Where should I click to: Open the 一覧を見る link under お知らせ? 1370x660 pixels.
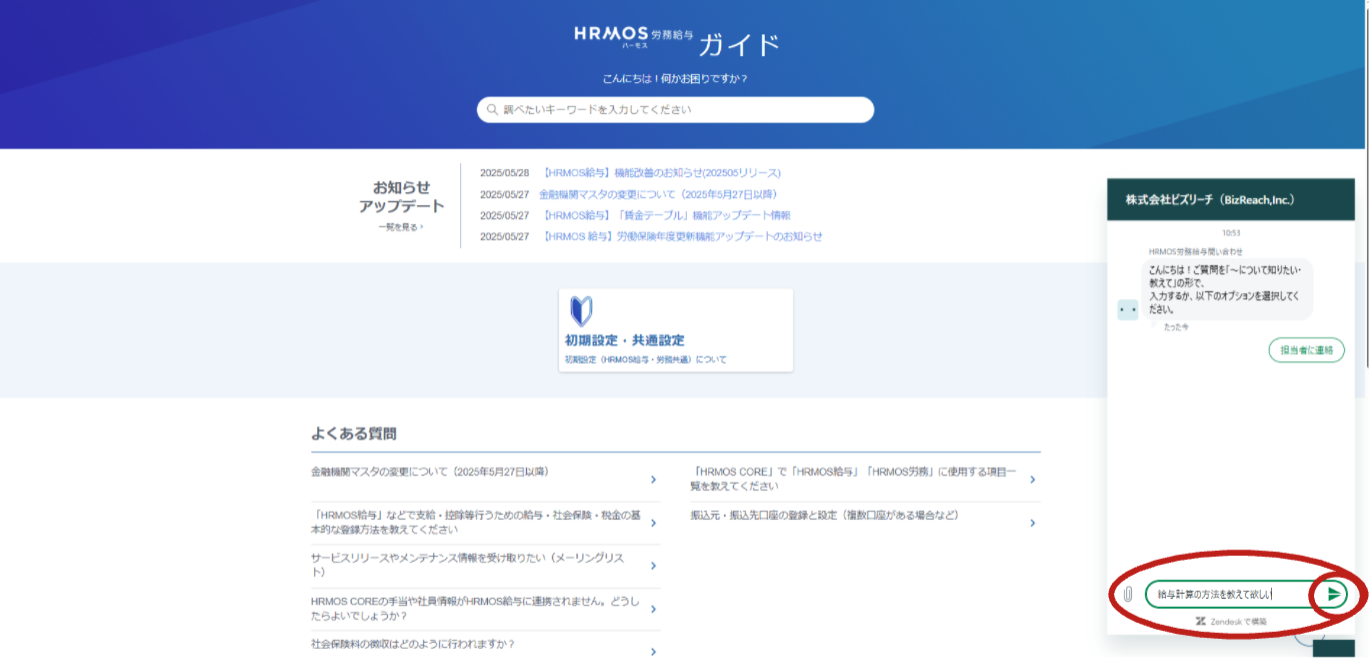pos(400,227)
